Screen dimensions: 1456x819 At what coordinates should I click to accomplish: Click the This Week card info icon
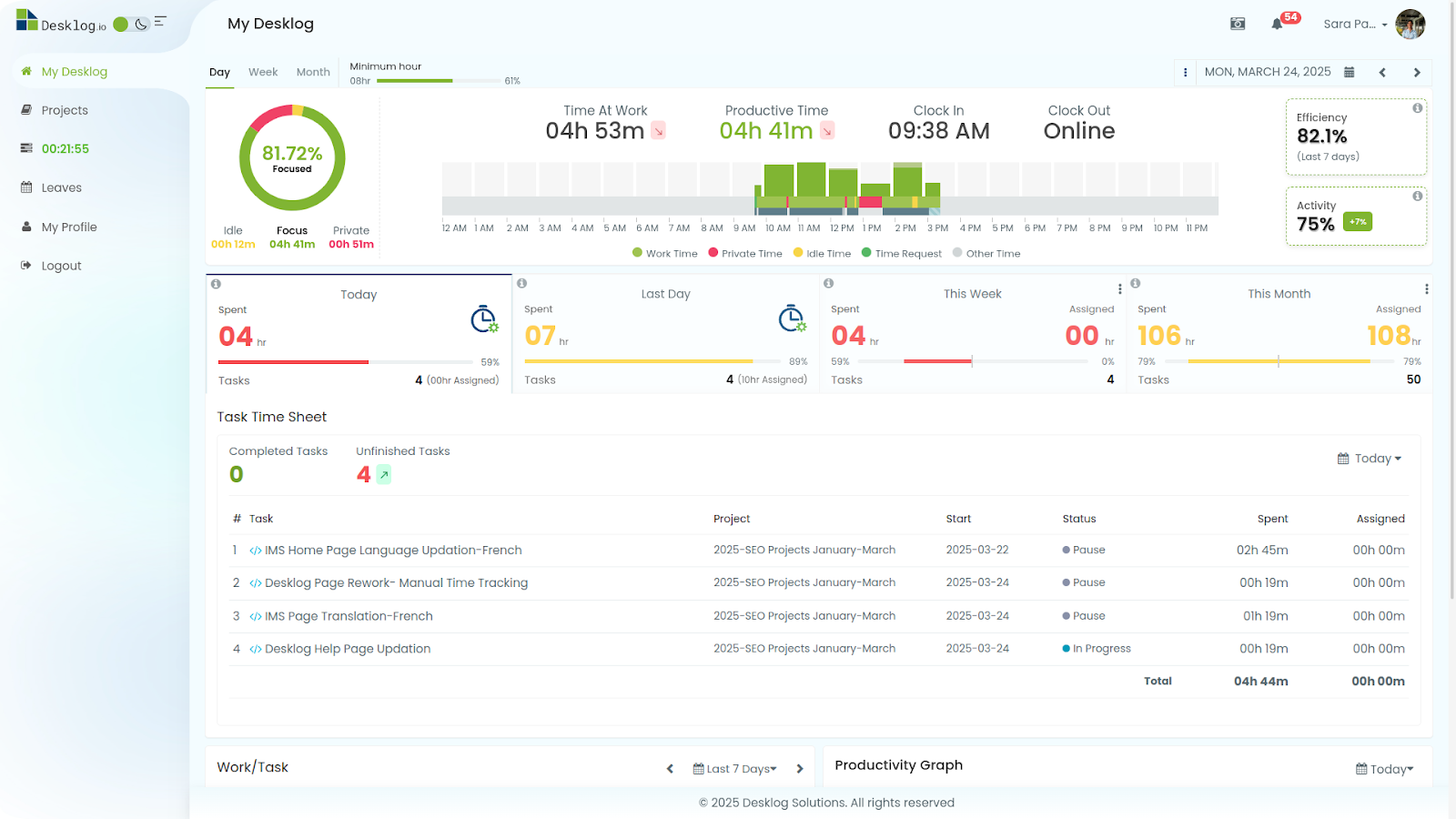tap(828, 283)
